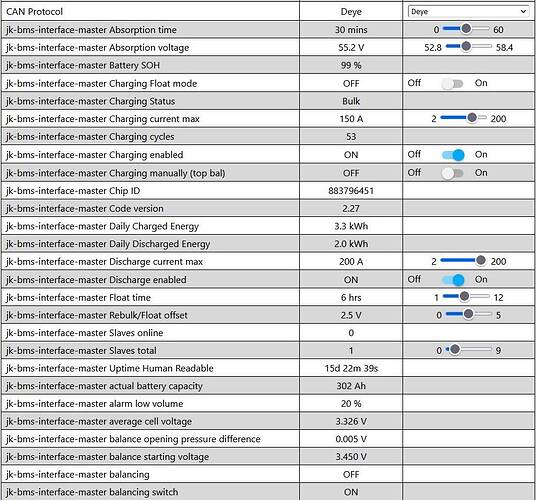Image resolution: width=537 pixels, height=500 pixels.
Task: Adjust the Discharge current max slider
Action: (x=463, y=261)
